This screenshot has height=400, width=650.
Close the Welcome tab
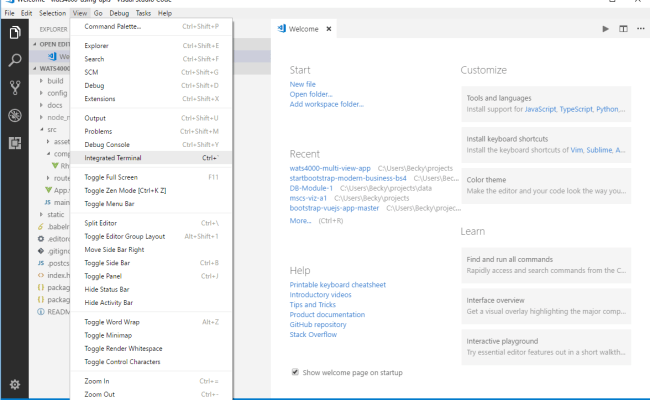tap(329, 29)
